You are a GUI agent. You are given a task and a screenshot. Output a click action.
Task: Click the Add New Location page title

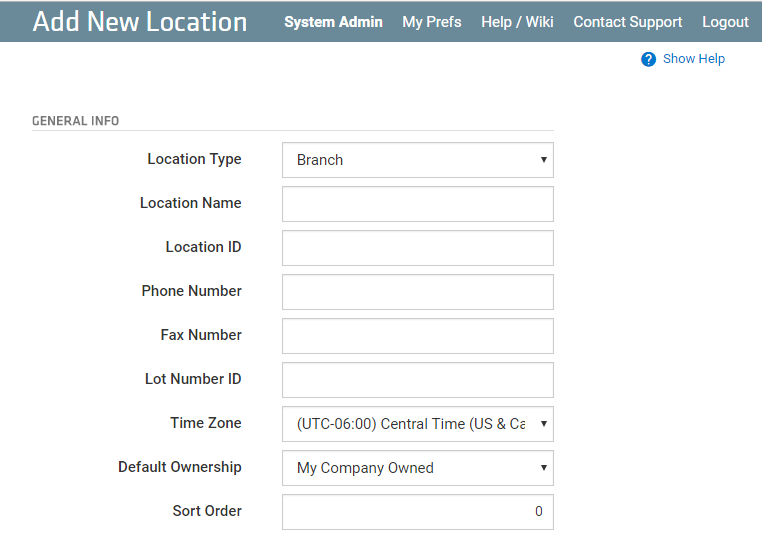click(x=140, y=22)
